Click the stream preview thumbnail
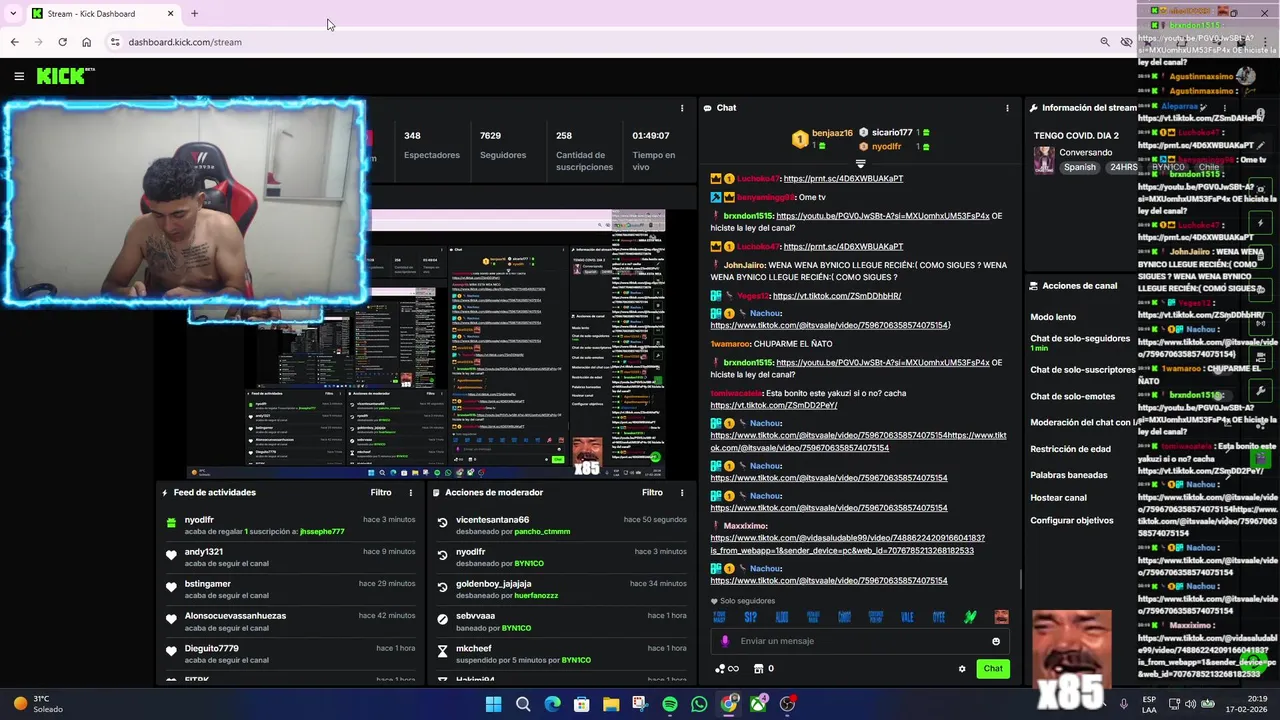The width and height of the screenshot is (1280, 720). [x=425, y=345]
